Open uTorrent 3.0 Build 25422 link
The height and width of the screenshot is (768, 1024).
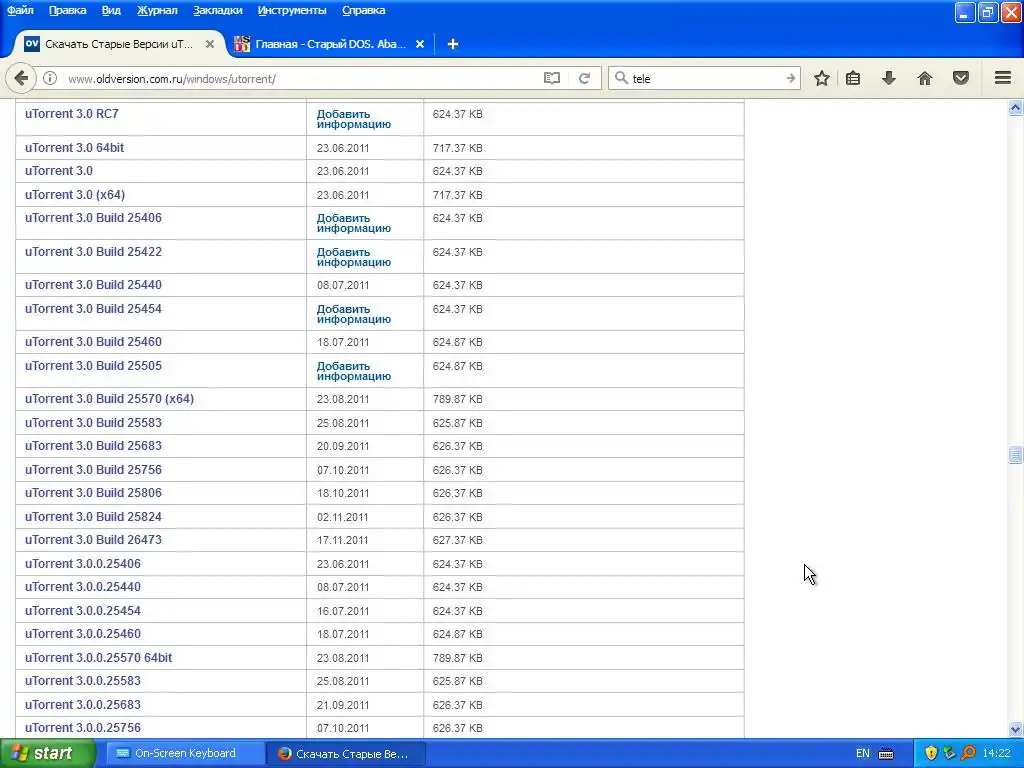click(93, 251)
